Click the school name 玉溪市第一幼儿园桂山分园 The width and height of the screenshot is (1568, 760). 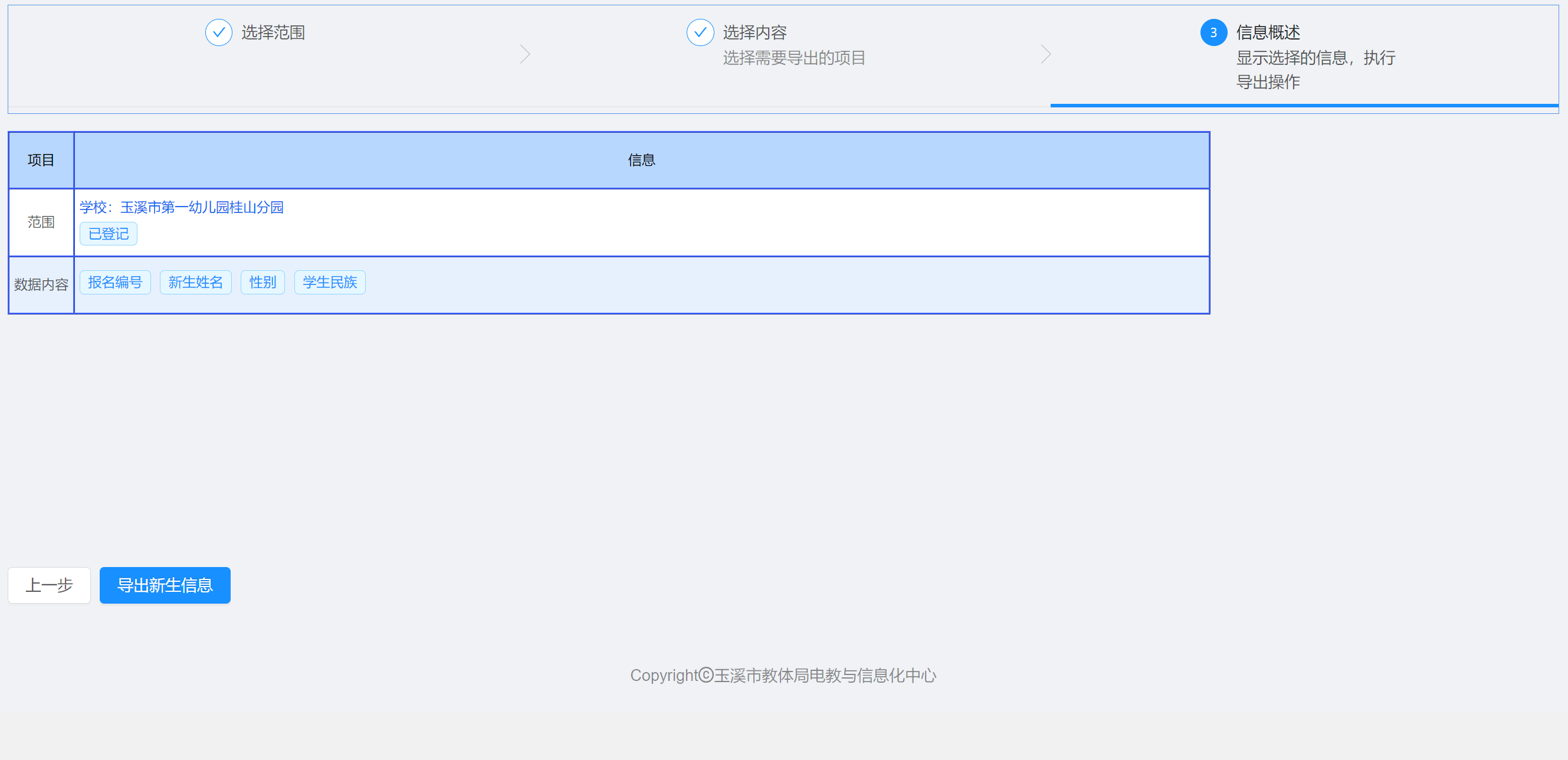click(x=202, y=208)
